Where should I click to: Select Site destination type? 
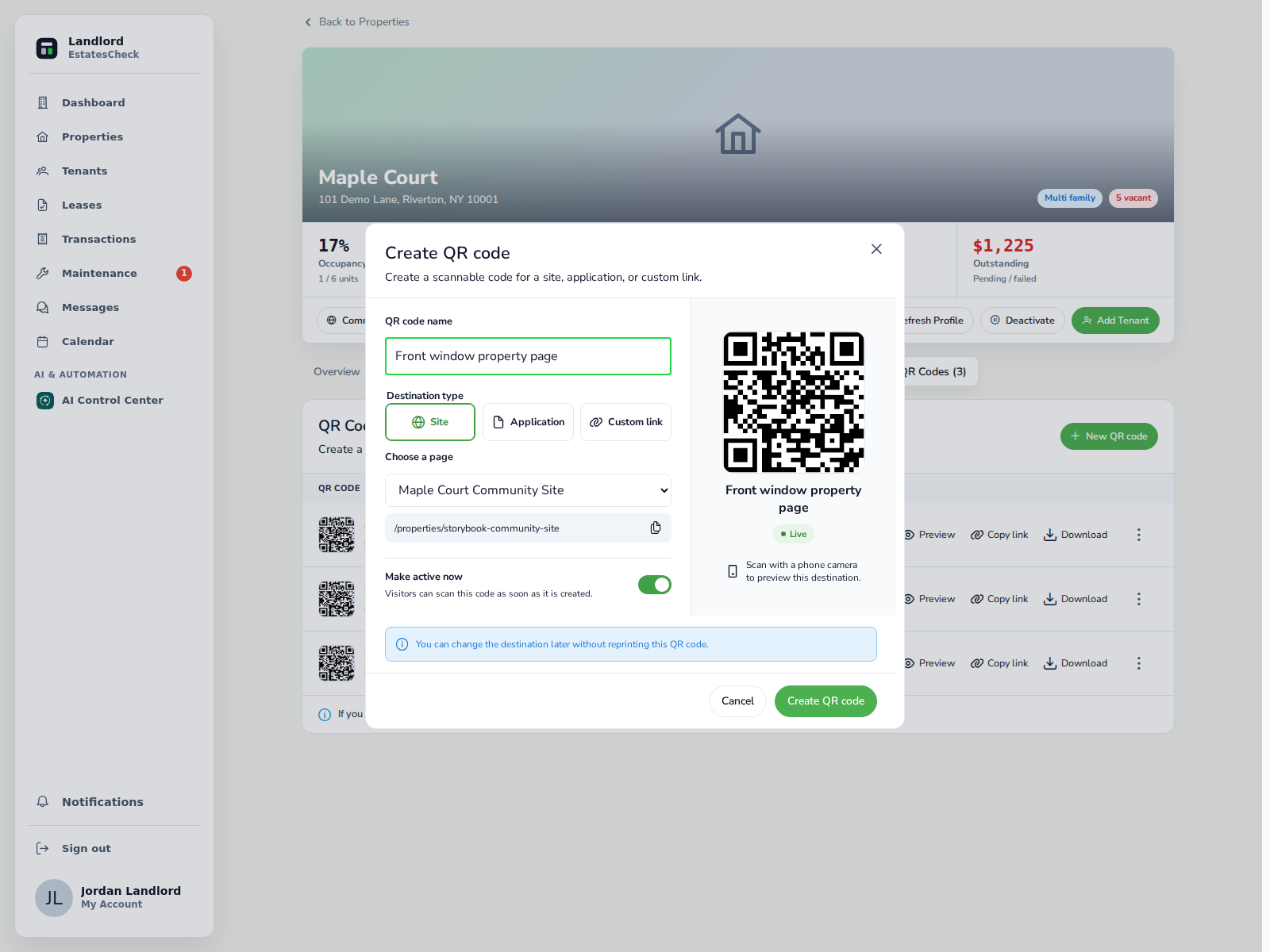430,422
